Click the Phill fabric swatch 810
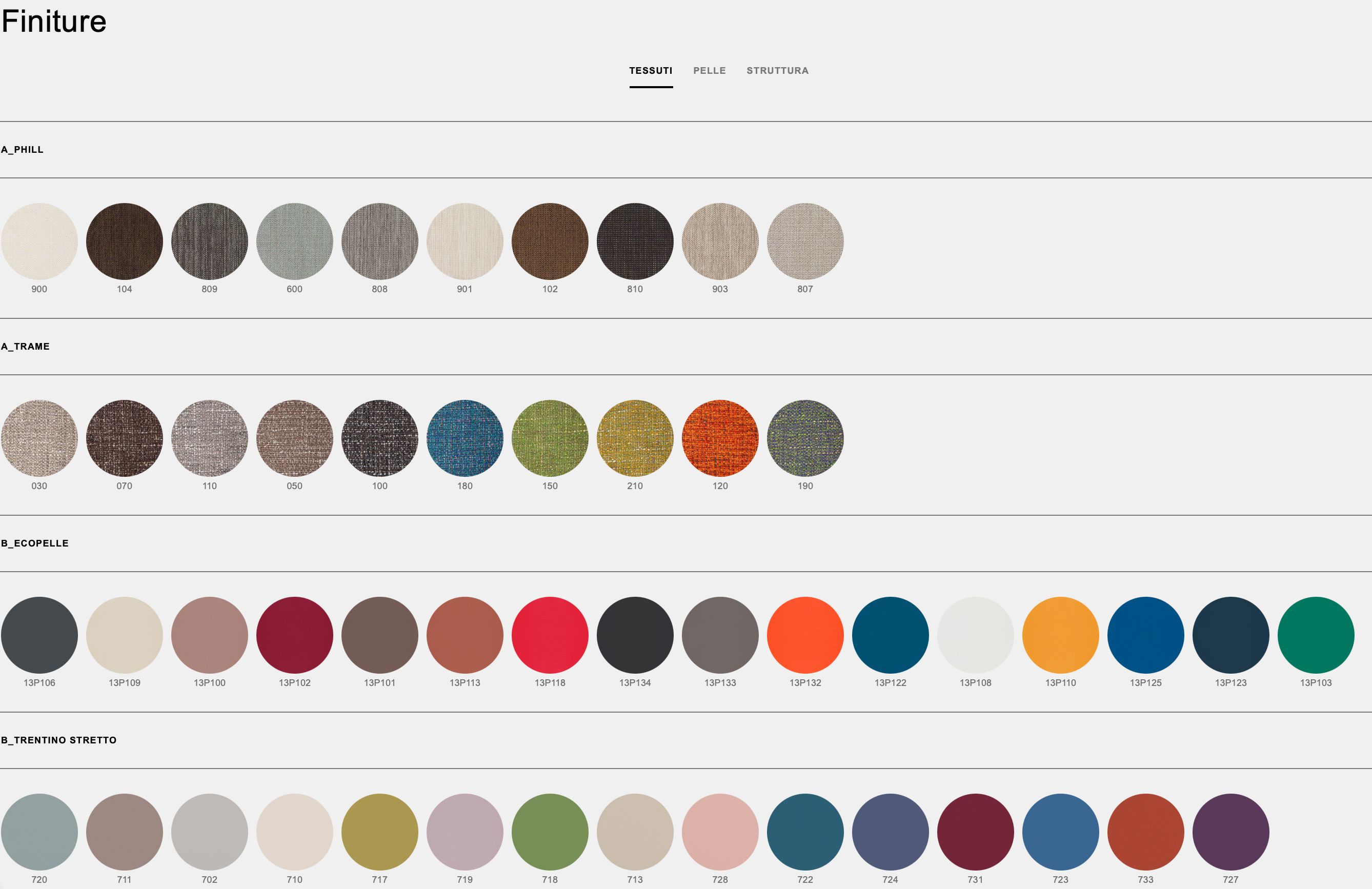This screenshot has width=1372, height=889. pyautogui.click(x=635, y=241)
